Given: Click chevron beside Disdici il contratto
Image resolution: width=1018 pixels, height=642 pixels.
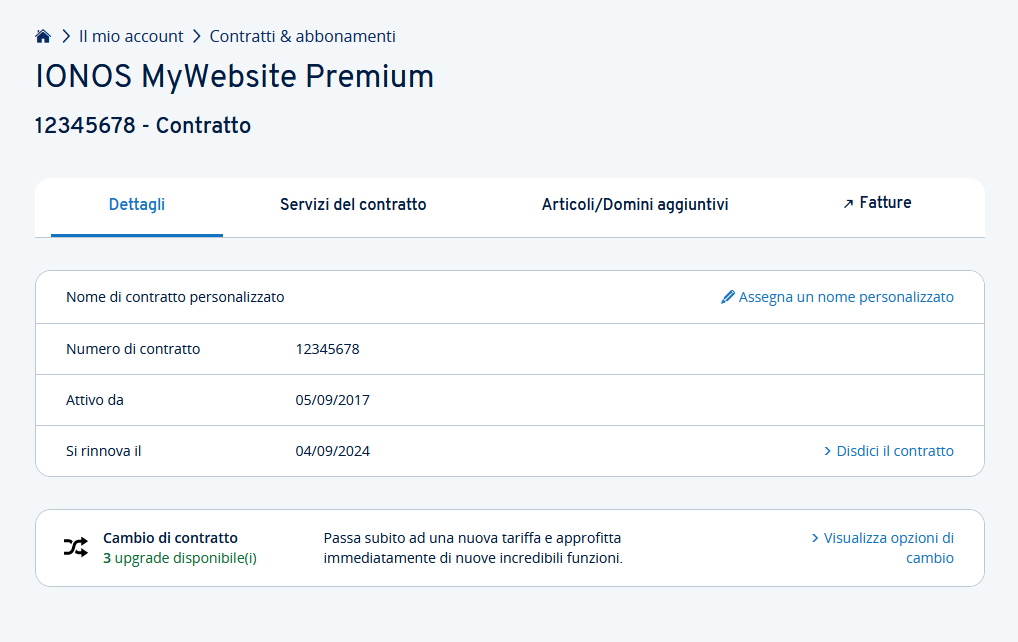Looking at the screenshot, I should coord(828,451).
